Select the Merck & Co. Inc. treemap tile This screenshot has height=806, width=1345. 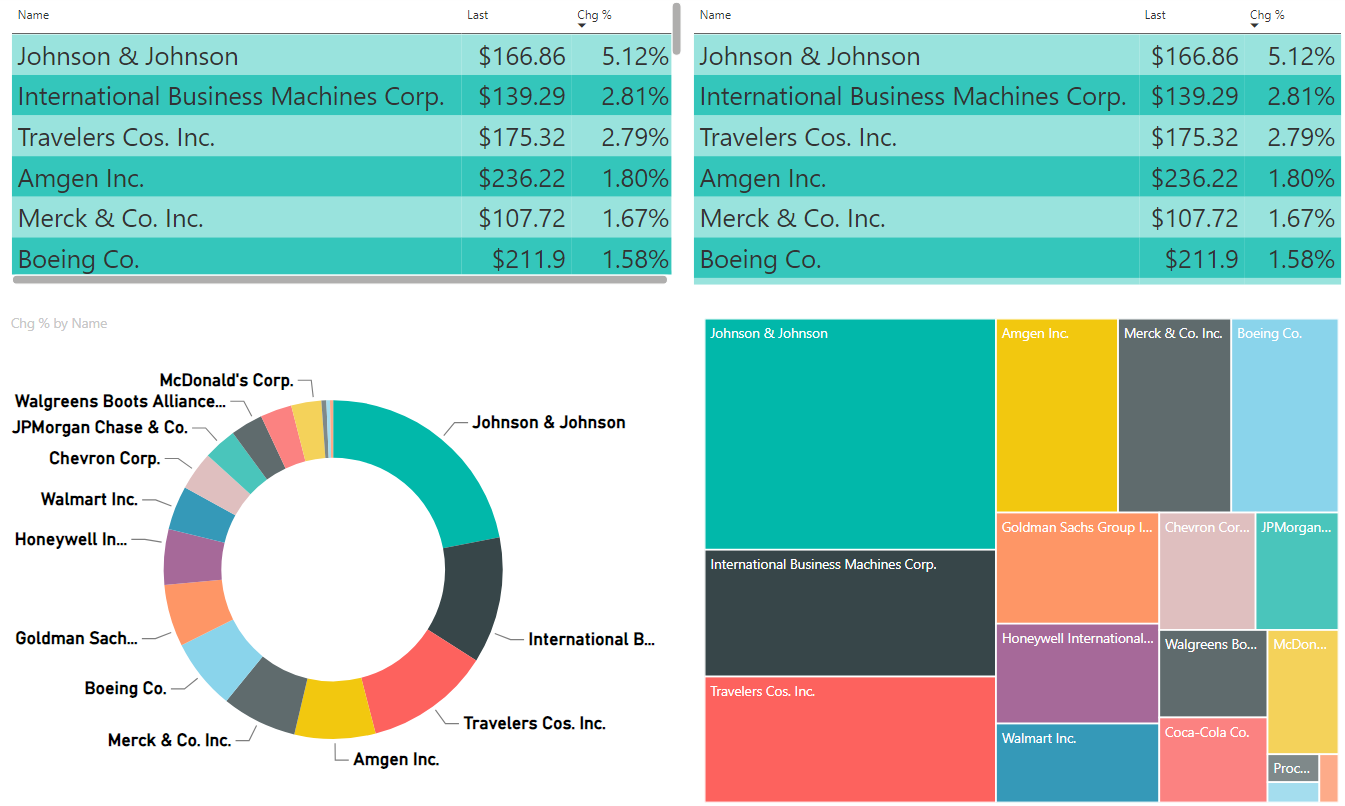click(1174, 415)
